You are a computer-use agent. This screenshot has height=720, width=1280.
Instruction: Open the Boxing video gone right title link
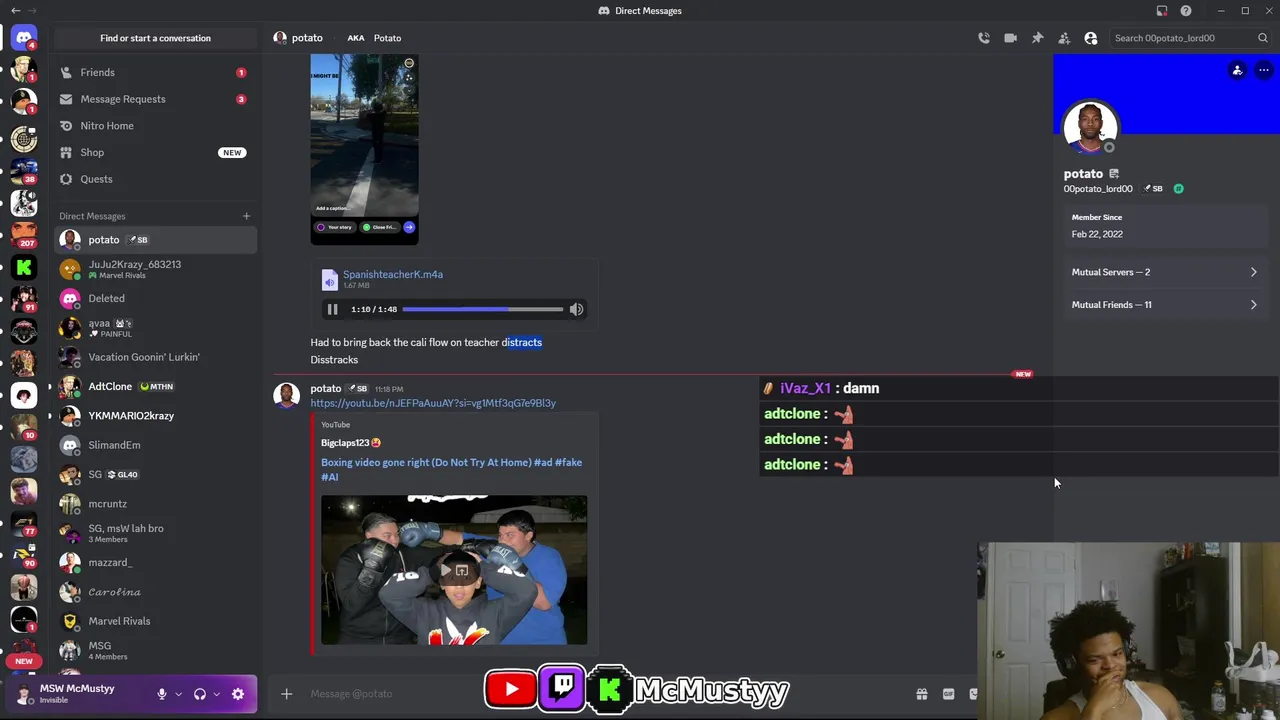pos(451,469)
